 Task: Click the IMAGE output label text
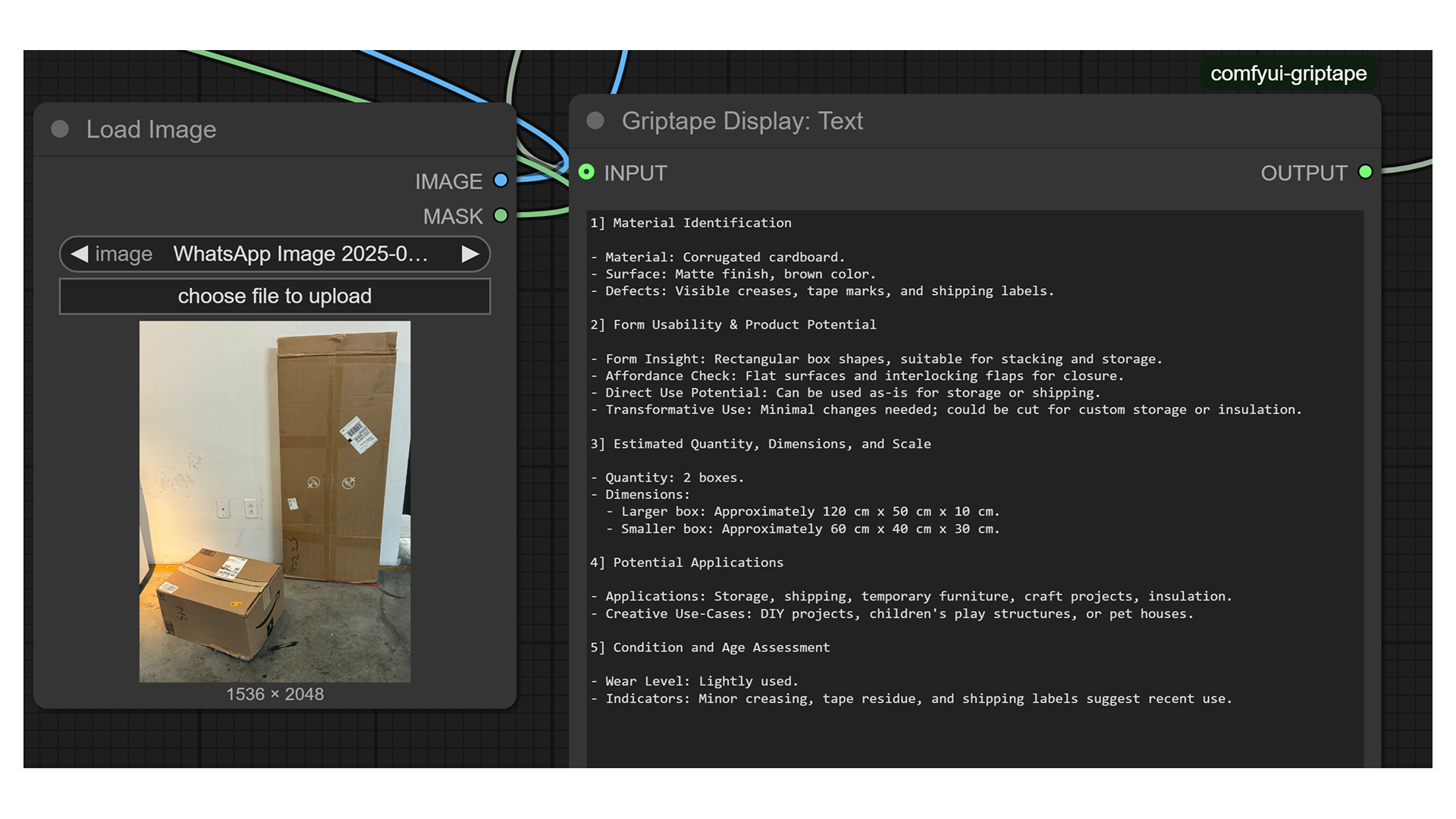click(448, 182)
